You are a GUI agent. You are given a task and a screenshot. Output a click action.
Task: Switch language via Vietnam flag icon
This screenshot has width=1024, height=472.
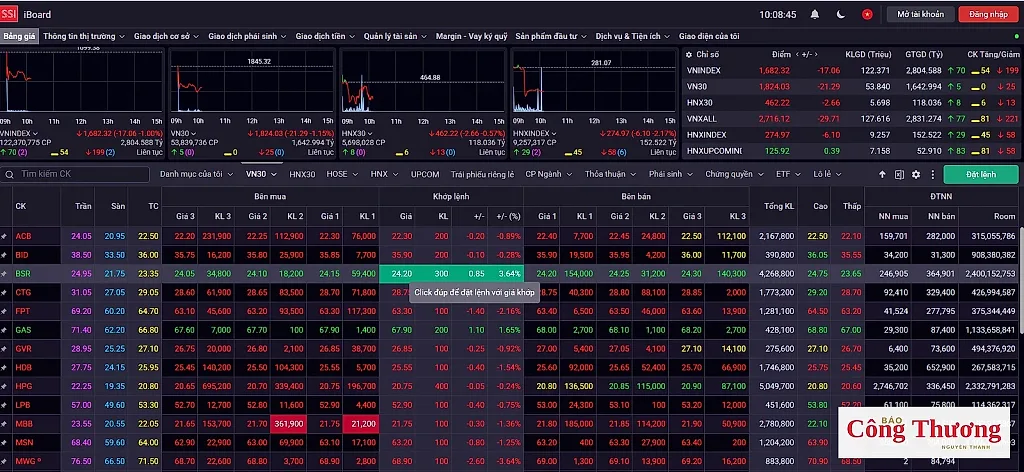(867, 14)
